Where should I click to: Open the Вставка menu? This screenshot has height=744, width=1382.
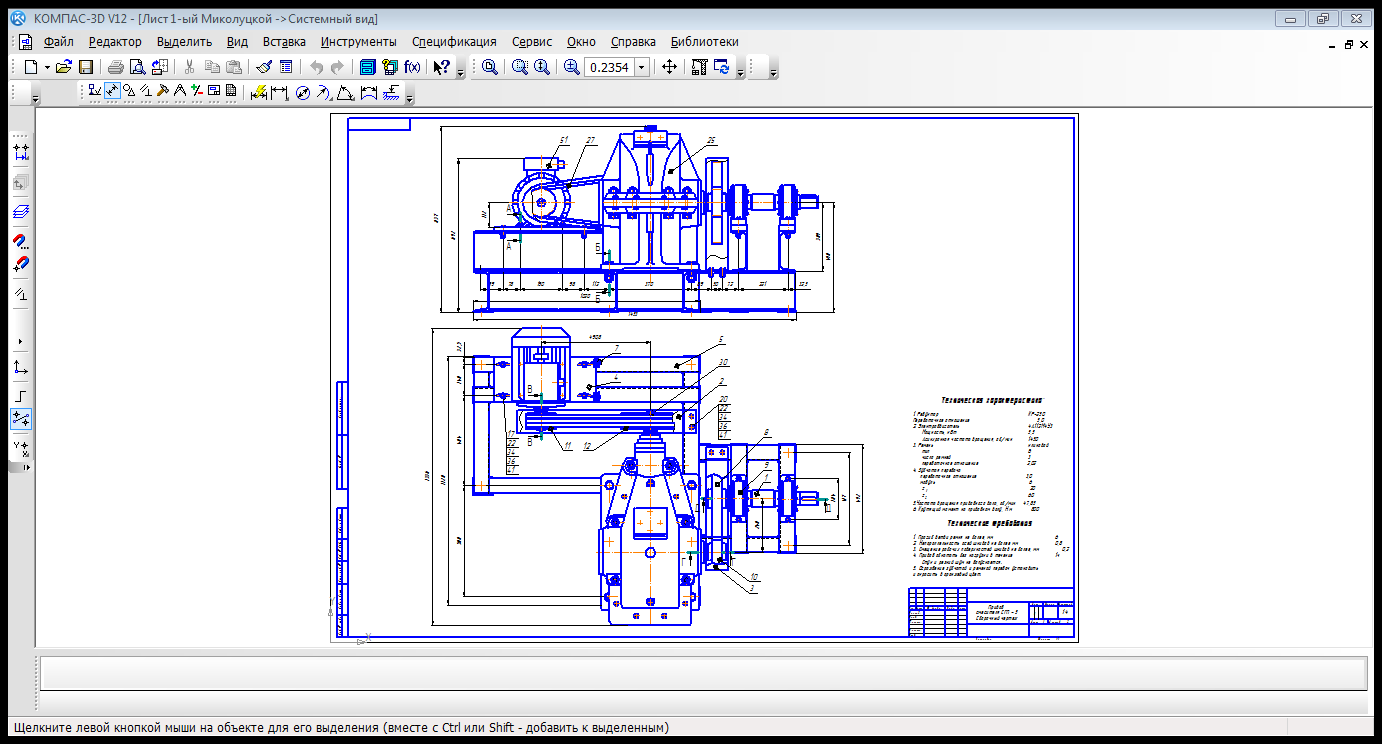tap(284, 41)
